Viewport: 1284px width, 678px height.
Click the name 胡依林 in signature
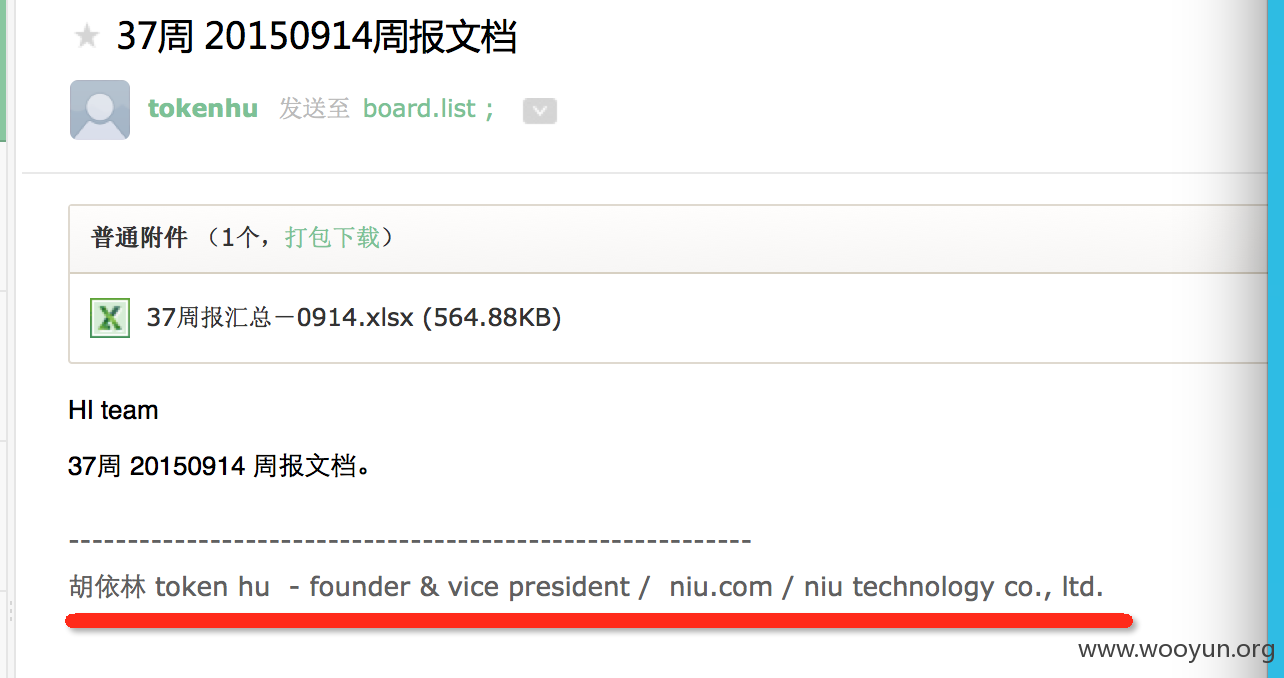pyautogui.click(x=108, y=586)
